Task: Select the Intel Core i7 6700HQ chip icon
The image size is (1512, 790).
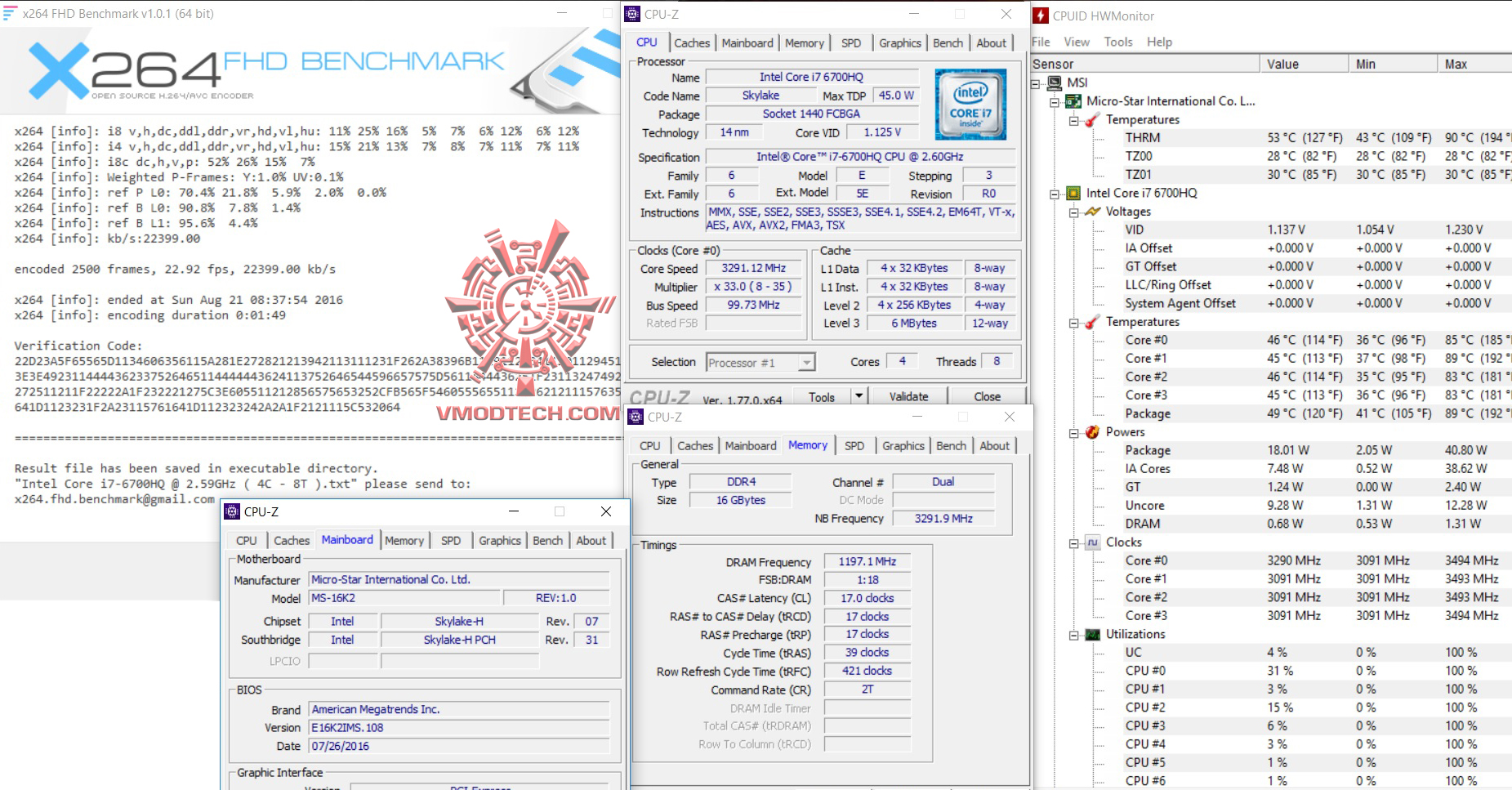Action: 1074,193
